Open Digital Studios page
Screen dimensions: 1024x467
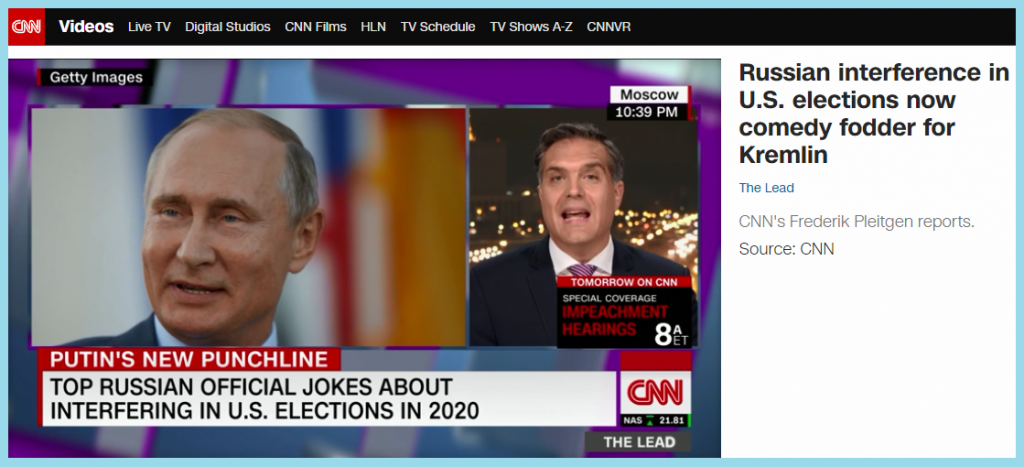227,27
